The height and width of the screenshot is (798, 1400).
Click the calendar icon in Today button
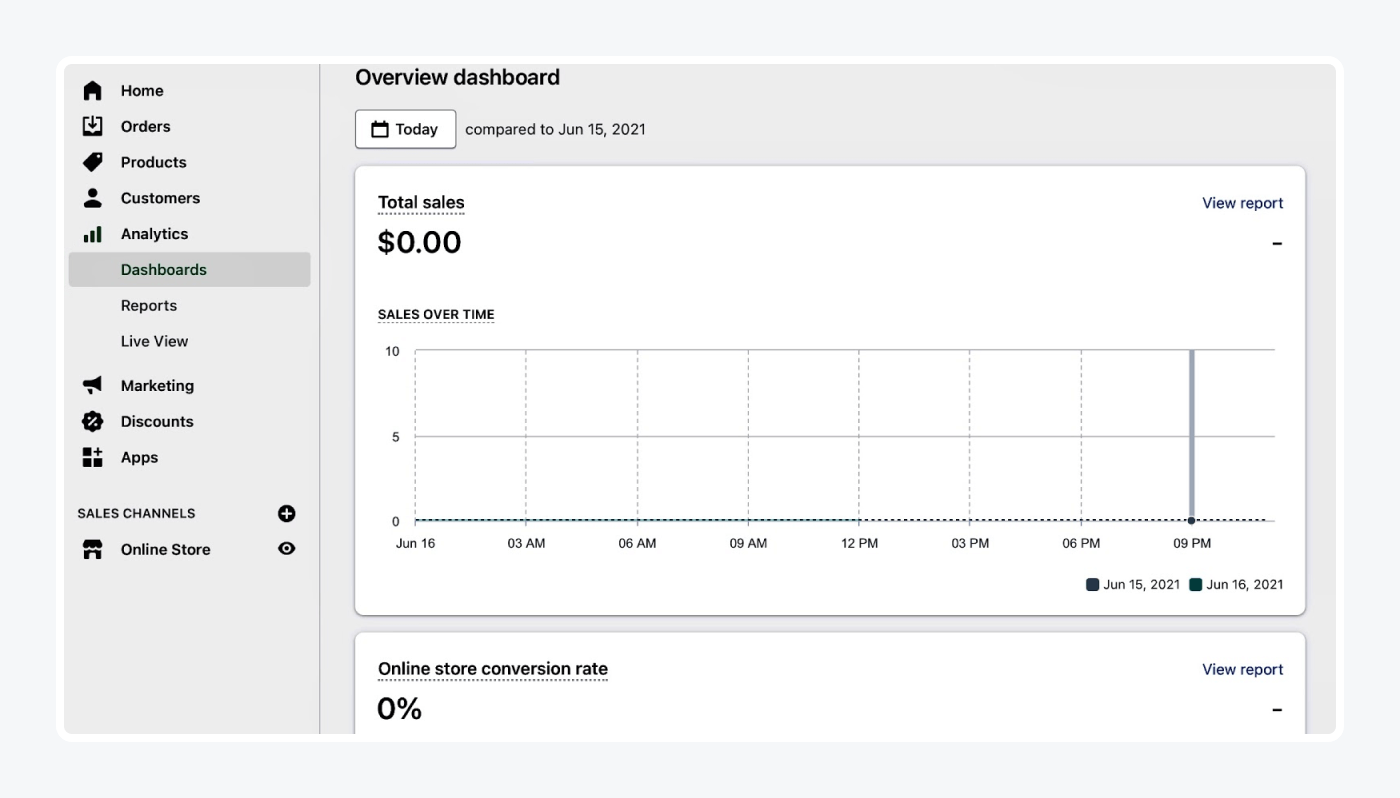(383, 128)
